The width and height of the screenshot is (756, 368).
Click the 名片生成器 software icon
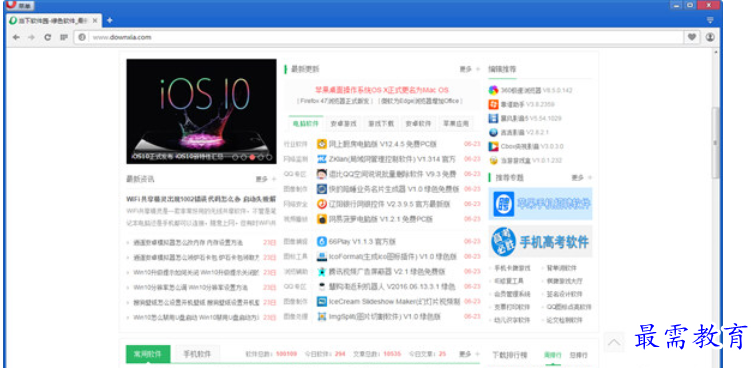[x=322, y=189]
